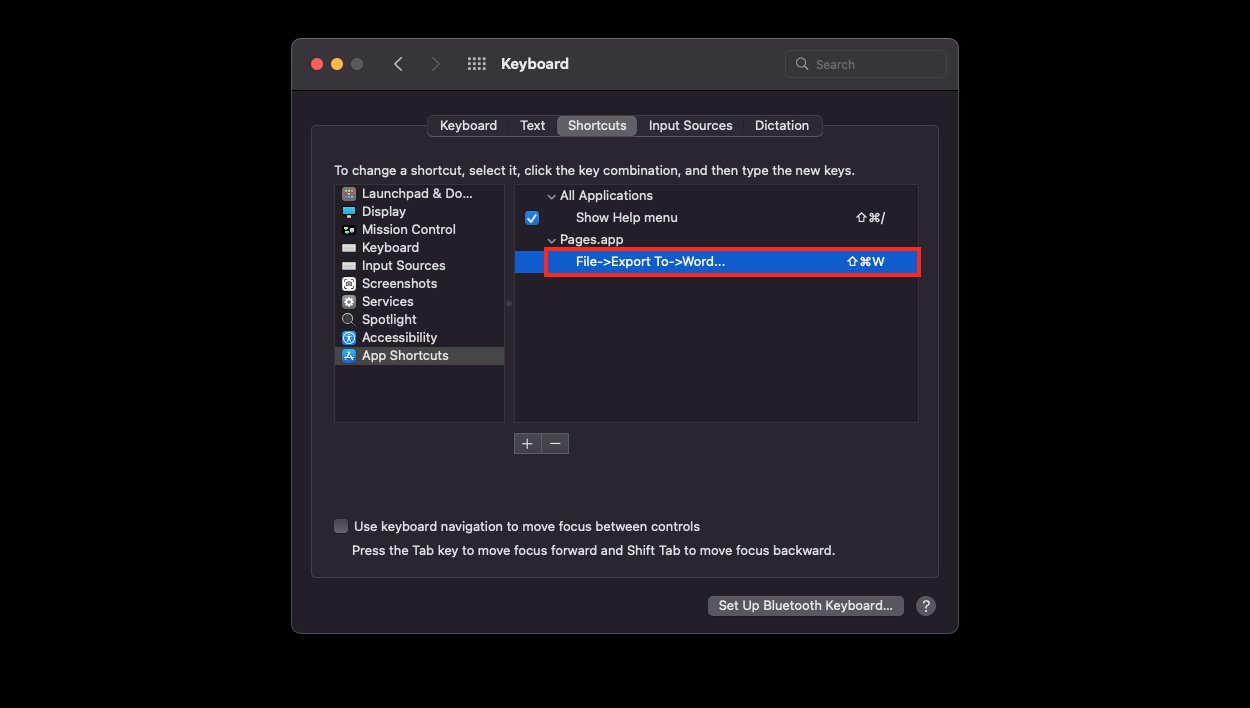
Task: Collapse the Pages.app group
Action: (x=550, y=240)
